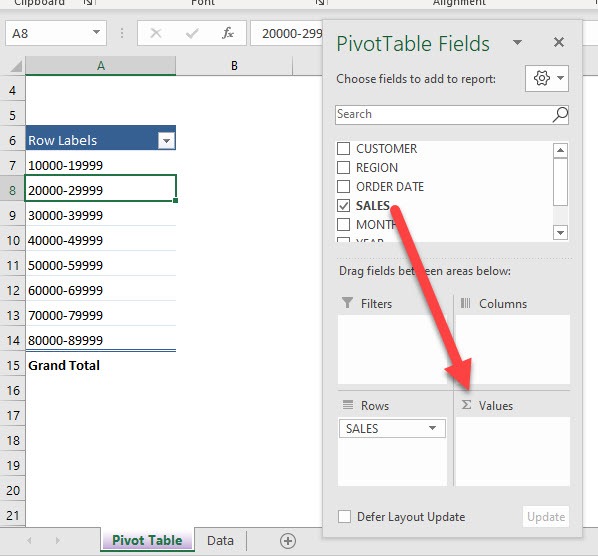Tick the MONTH field checkbox
This screenshot has width=598, height=556.
coord(343,225)
